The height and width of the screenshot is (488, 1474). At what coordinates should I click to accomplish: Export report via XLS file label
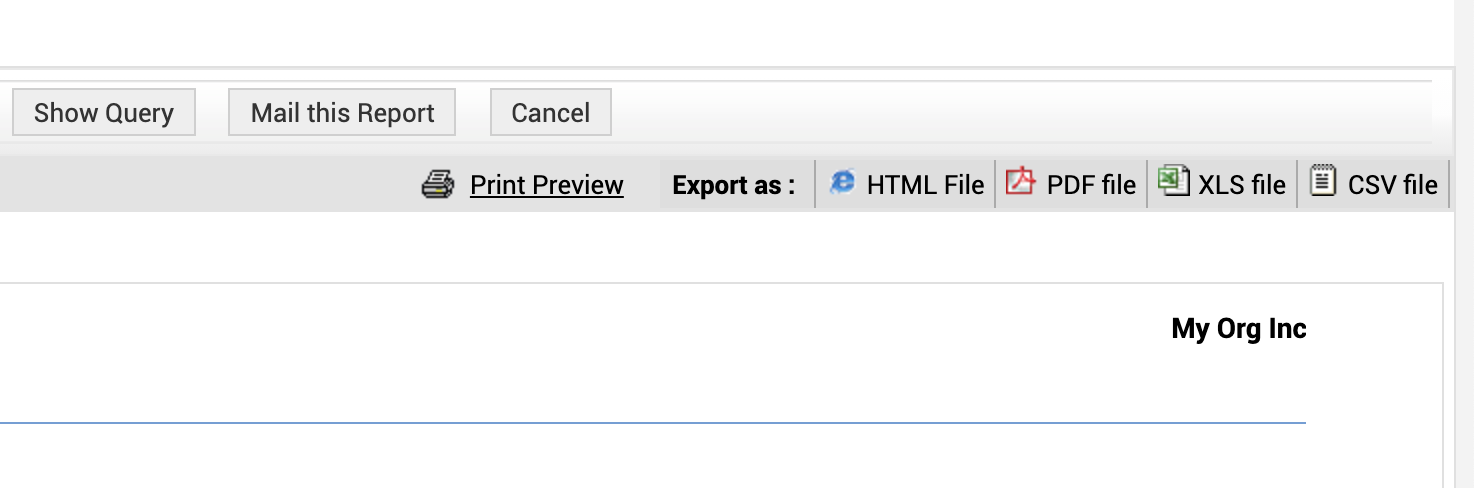click(x=1242, y=185)
